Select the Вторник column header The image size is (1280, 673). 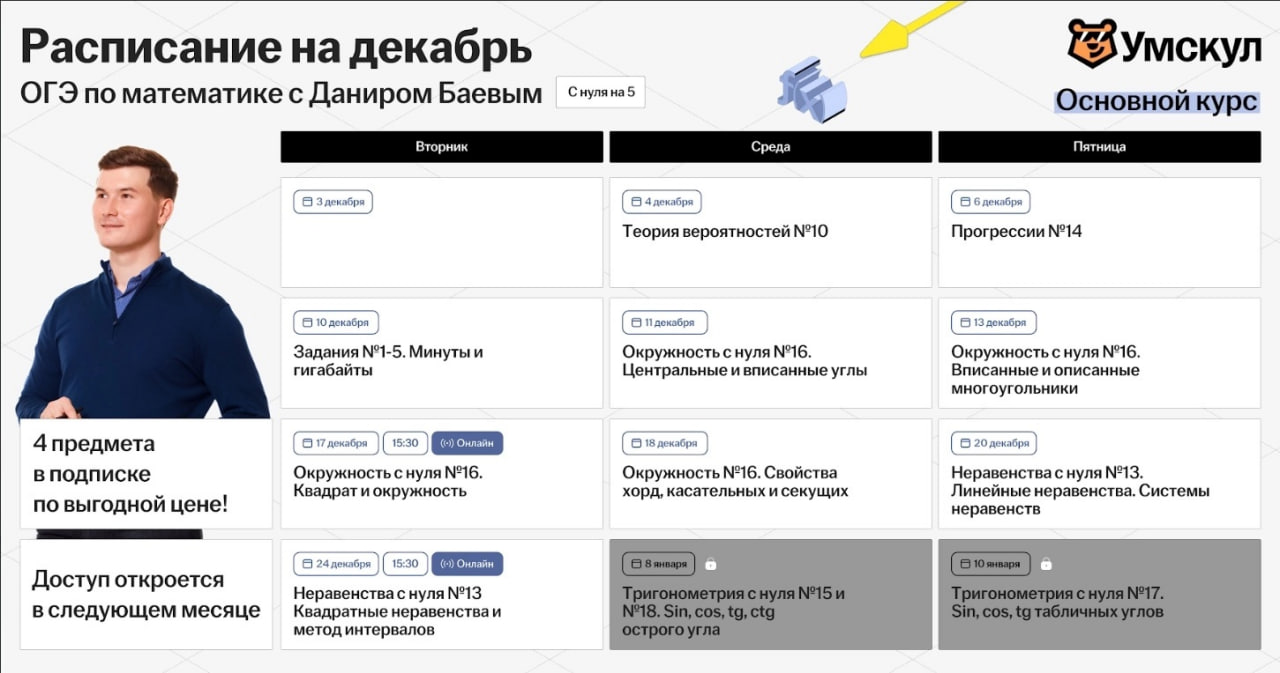pyautogui.click(x=441, y=147)
